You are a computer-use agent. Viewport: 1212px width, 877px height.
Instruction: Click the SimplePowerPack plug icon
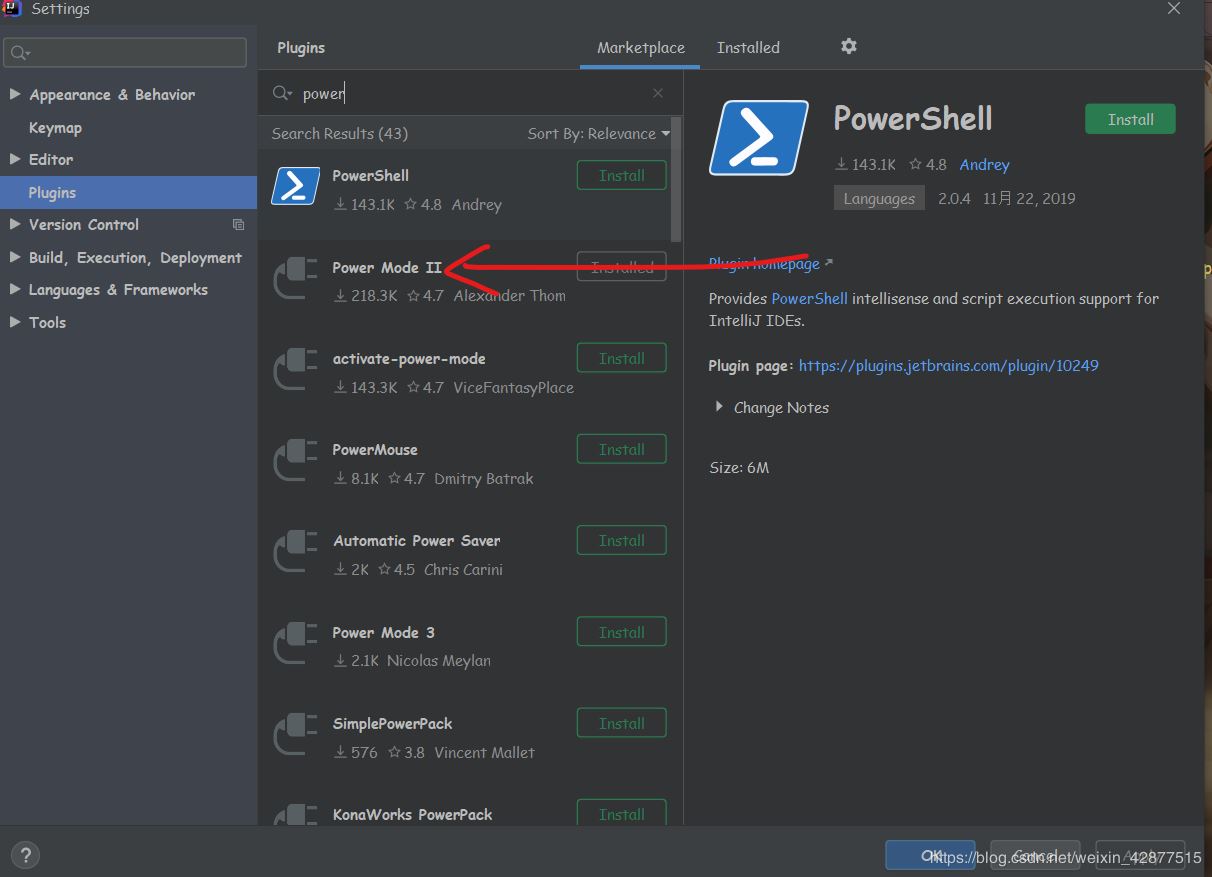295,734
